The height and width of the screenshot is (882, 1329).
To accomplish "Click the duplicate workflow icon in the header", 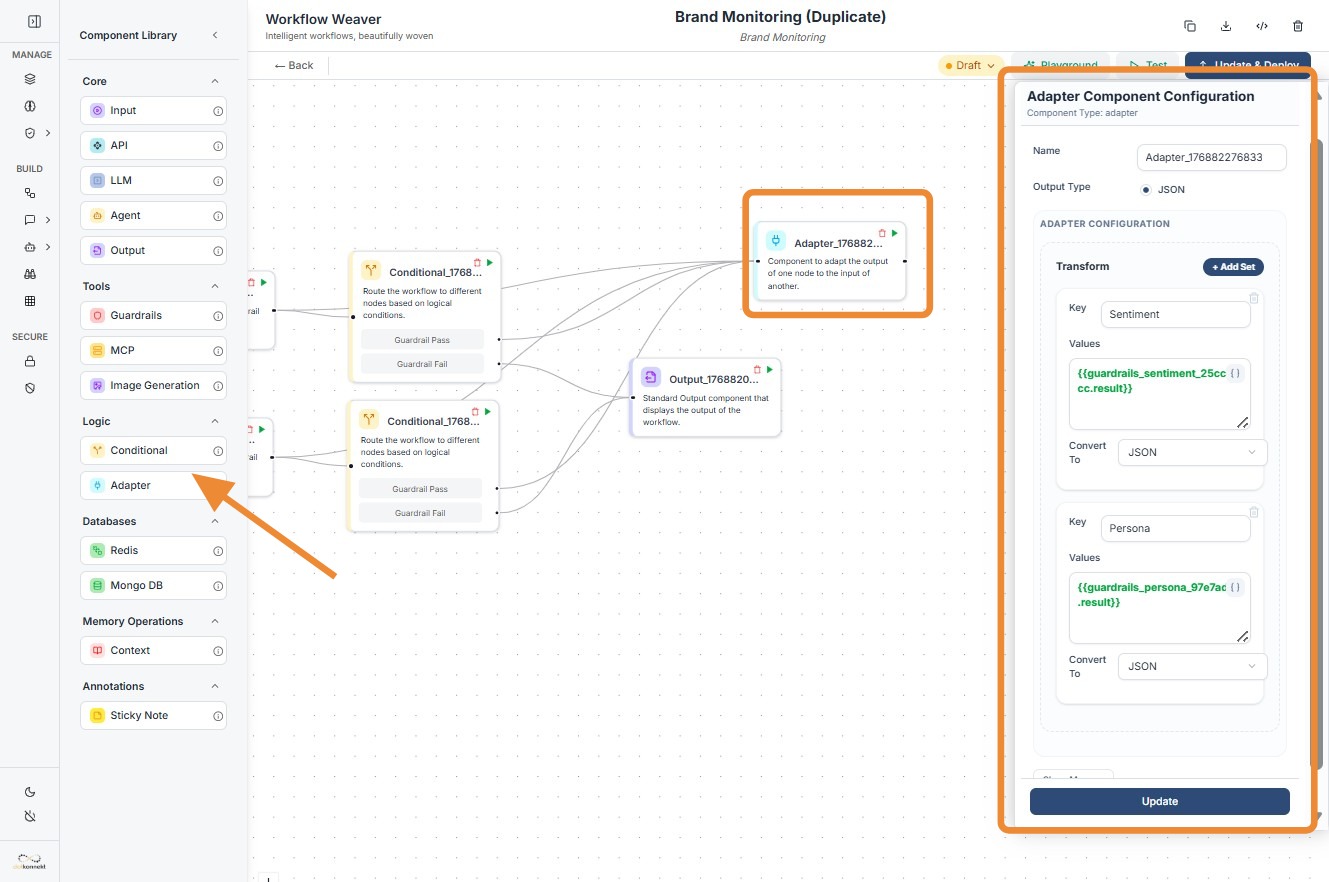I will click(1190, 26).
